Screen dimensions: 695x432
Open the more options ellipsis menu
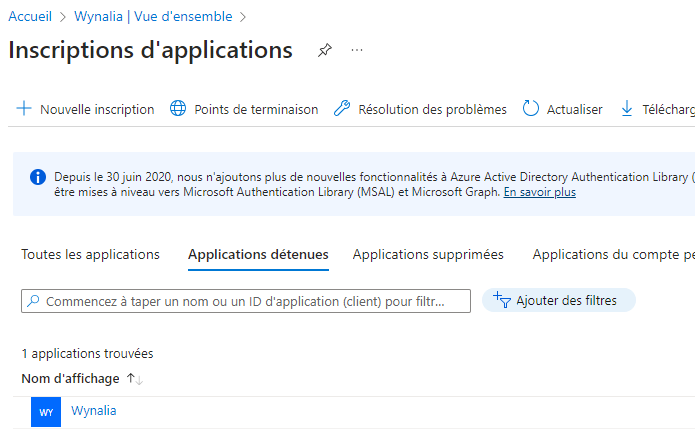click(357, 50)
